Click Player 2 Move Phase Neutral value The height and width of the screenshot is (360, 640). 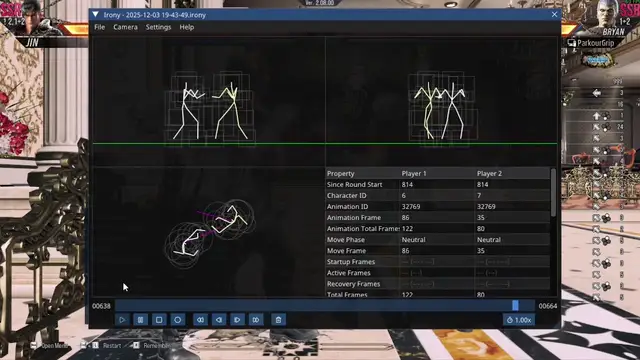[x=489, y=240]
